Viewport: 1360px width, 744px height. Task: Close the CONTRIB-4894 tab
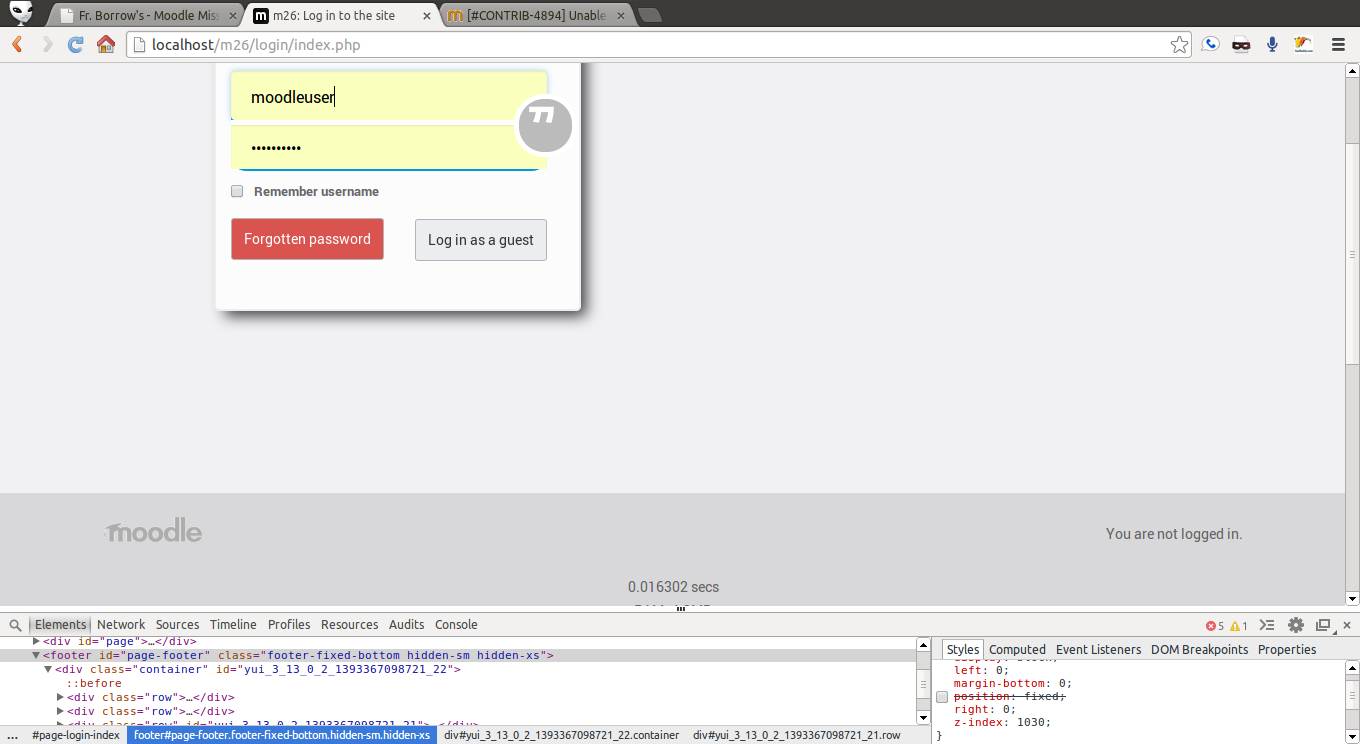(x=620, y=16)
